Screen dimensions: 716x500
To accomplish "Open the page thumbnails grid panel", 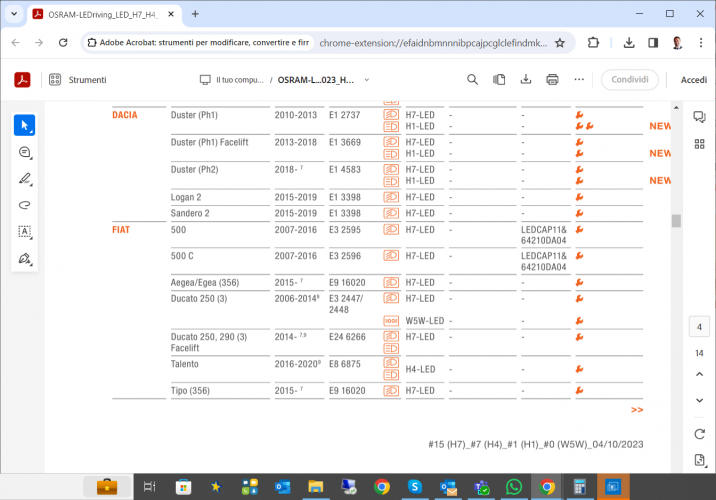I will click(x=699, y=144).
